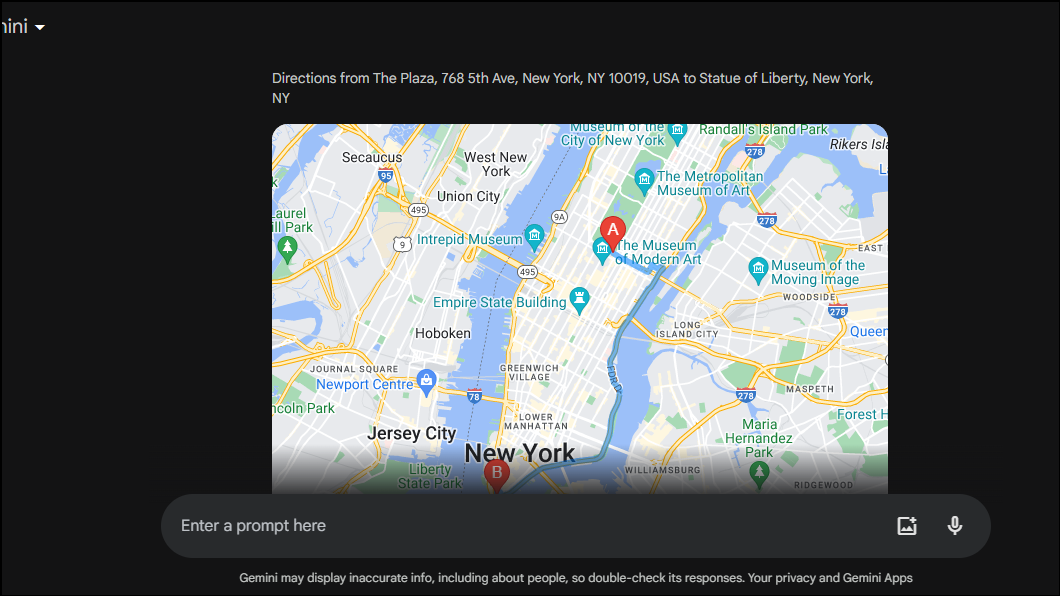Click the Museum of Modern Art pin
Viewport: 1060px width, 596px height.
(x=602, y=251)
